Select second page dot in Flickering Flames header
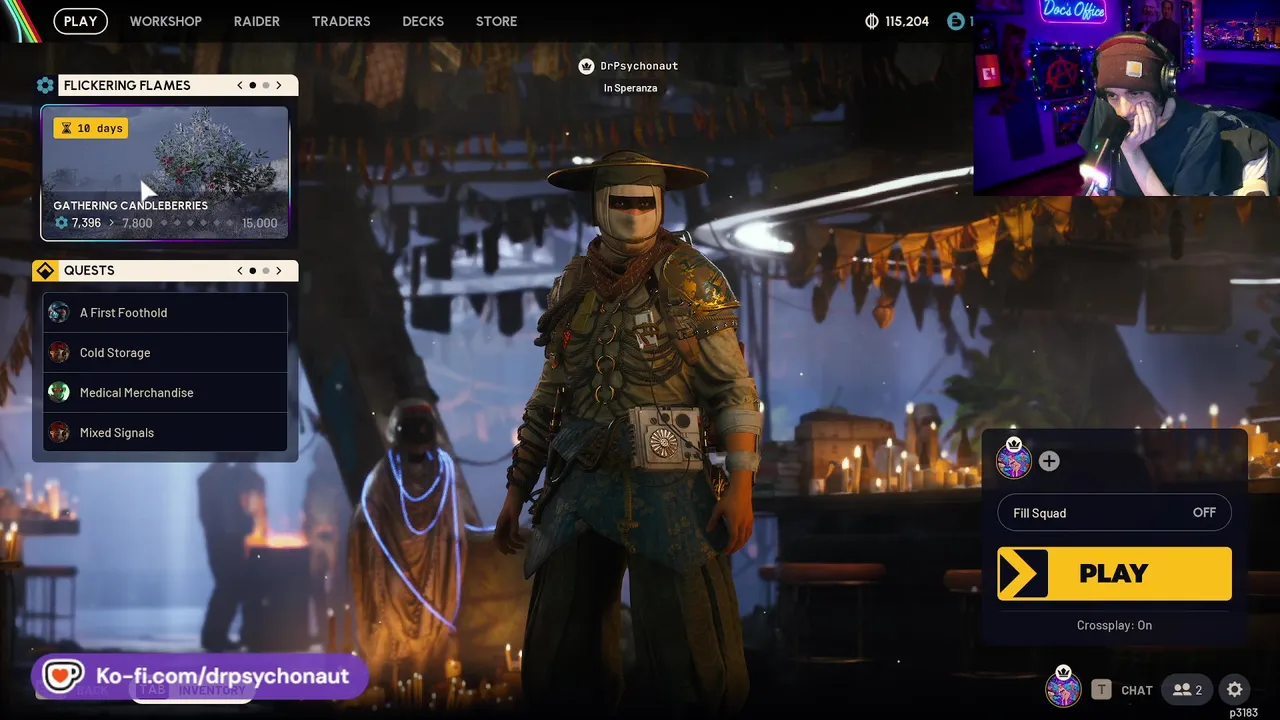Image resolution: width=1280 pixels, height=720 pixels. pos(266,85)
